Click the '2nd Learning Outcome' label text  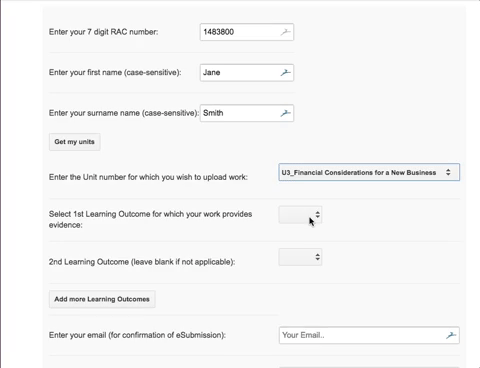pyautogui.click(x=142, y=262)
